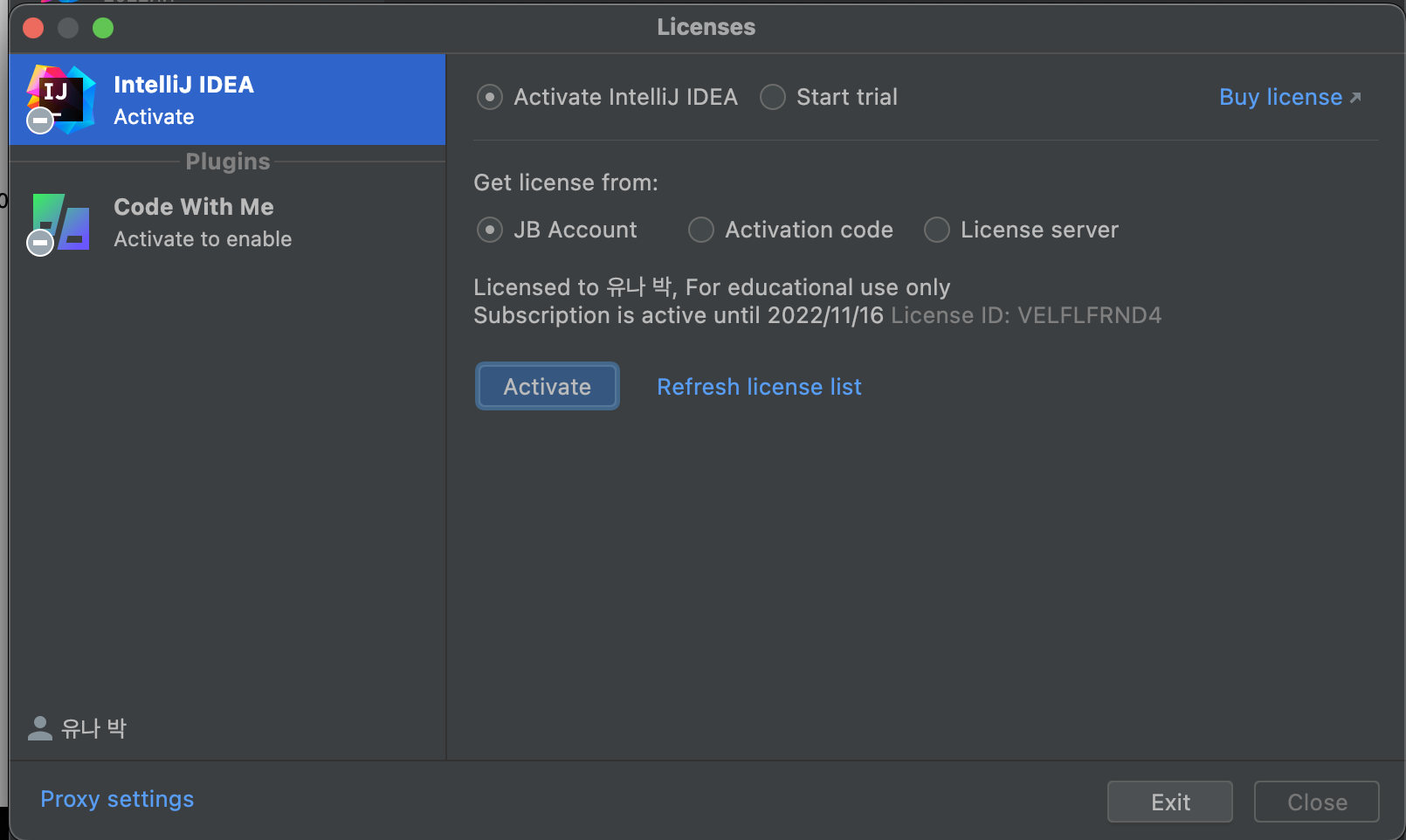Click the green window zoom button

(x=103, y=28)
